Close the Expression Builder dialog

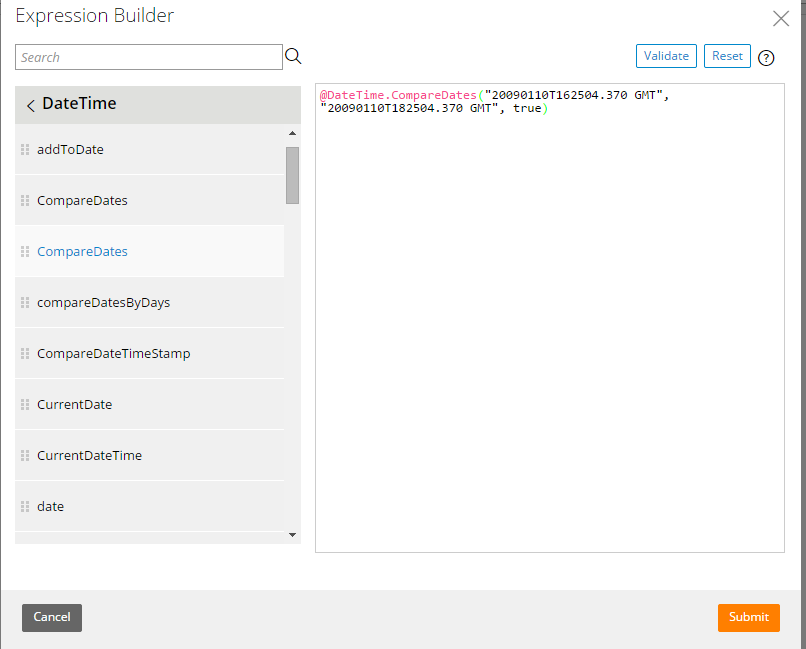tap(781, 18)
